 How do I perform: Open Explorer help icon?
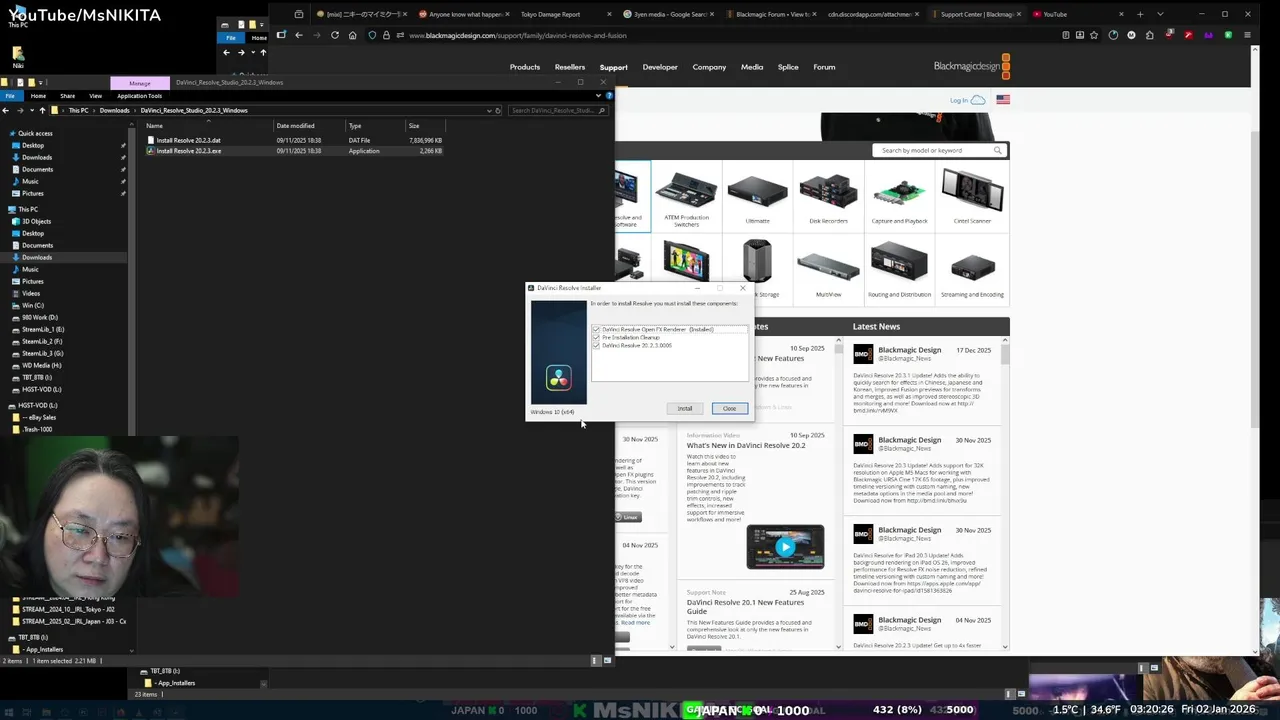tap(609, 96)
